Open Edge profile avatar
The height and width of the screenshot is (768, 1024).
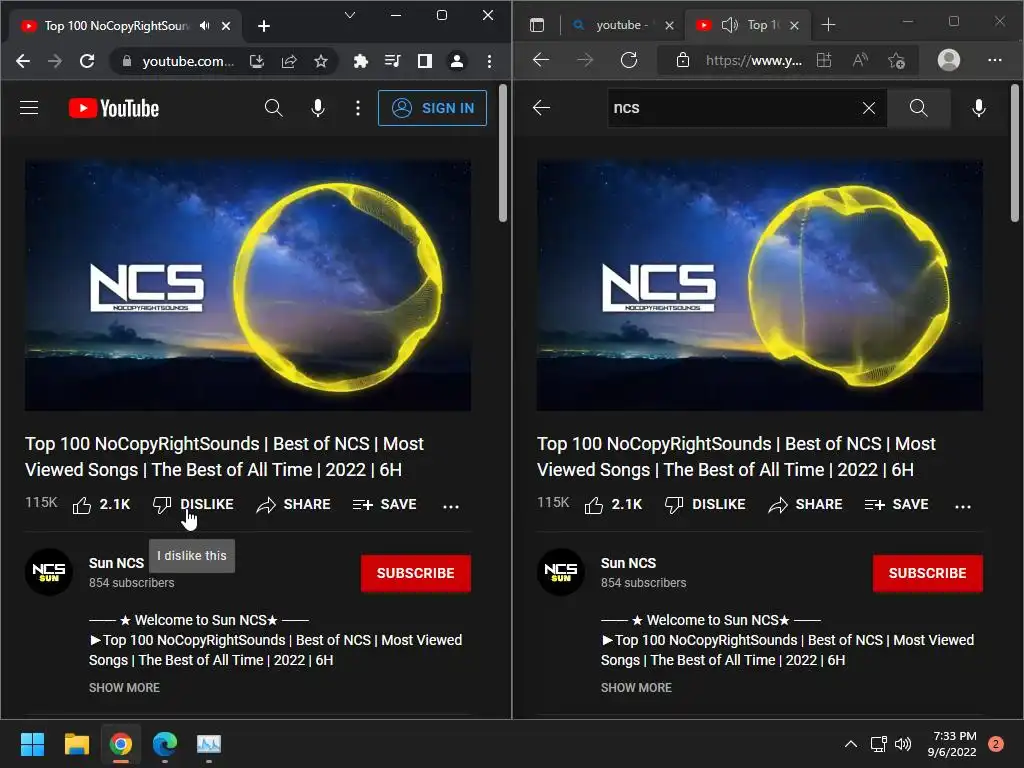tap(949, 60)
